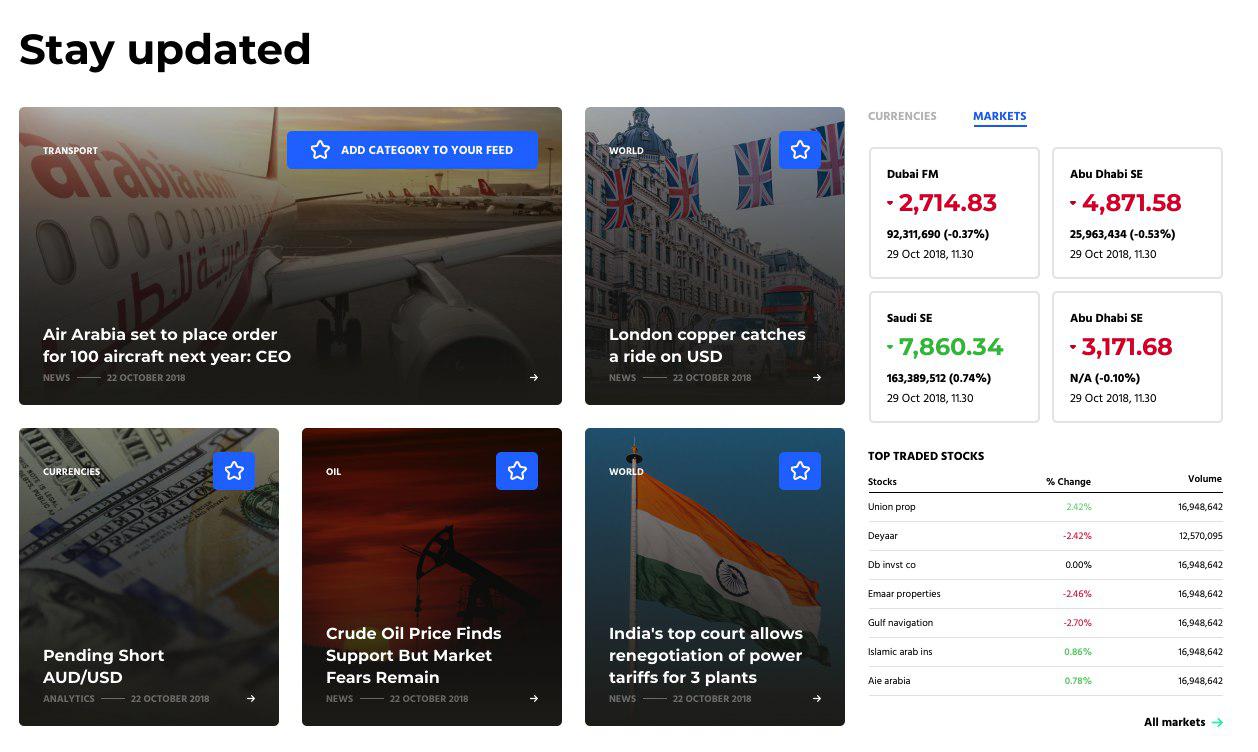Click Top Traded Stocks heading
This screenshot has height=752, width=1258.
pos(926,456)
